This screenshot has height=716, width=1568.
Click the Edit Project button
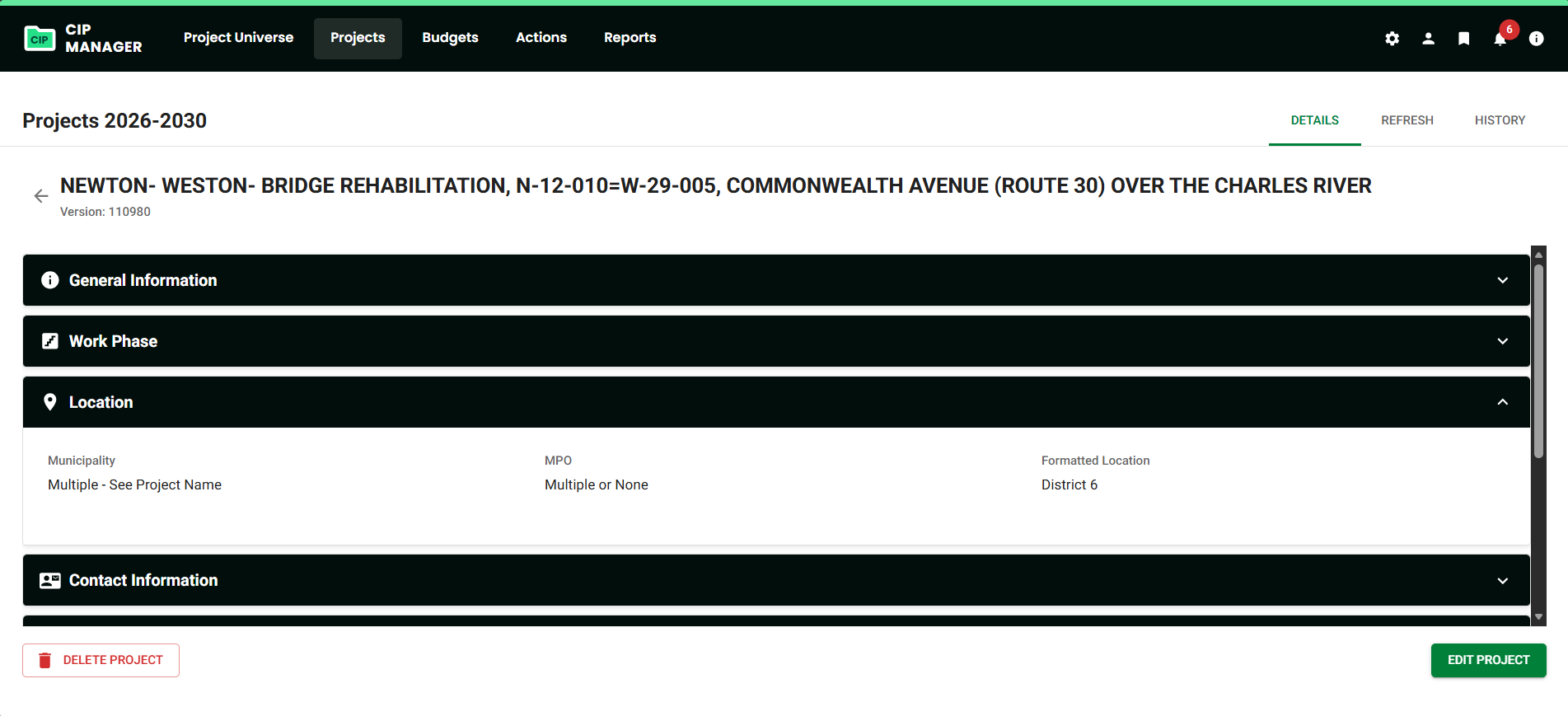click(1487, 660)
